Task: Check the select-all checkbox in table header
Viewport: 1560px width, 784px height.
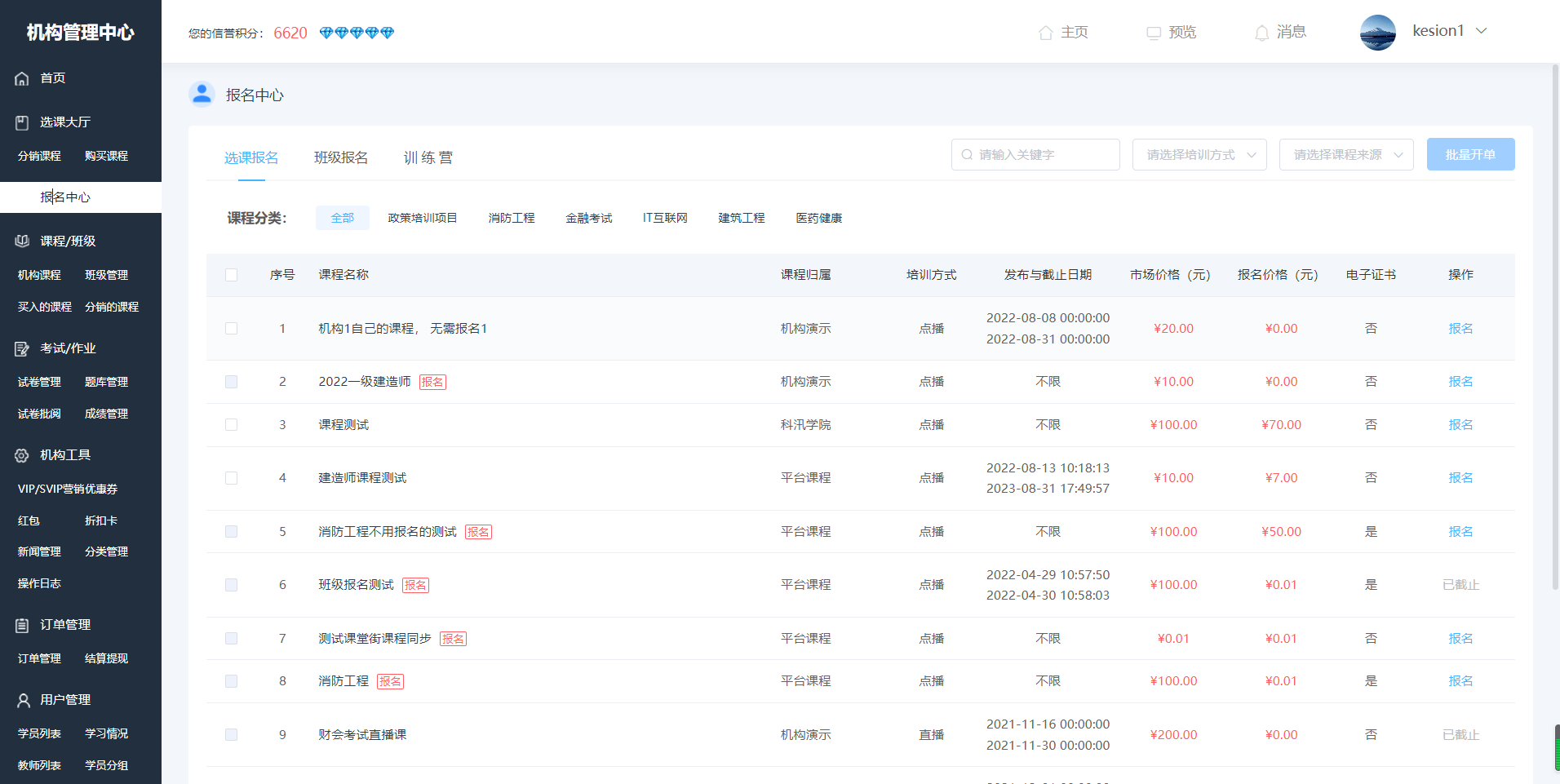Action: 231,275
